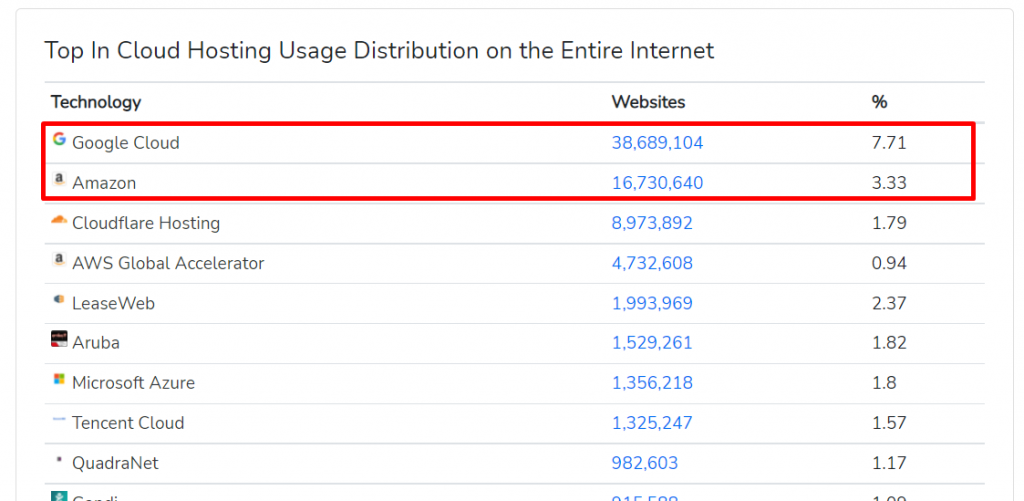Open the Microsoft Azure text link
The width and height of the screenshot is (1024, 501).
(133, 383)
